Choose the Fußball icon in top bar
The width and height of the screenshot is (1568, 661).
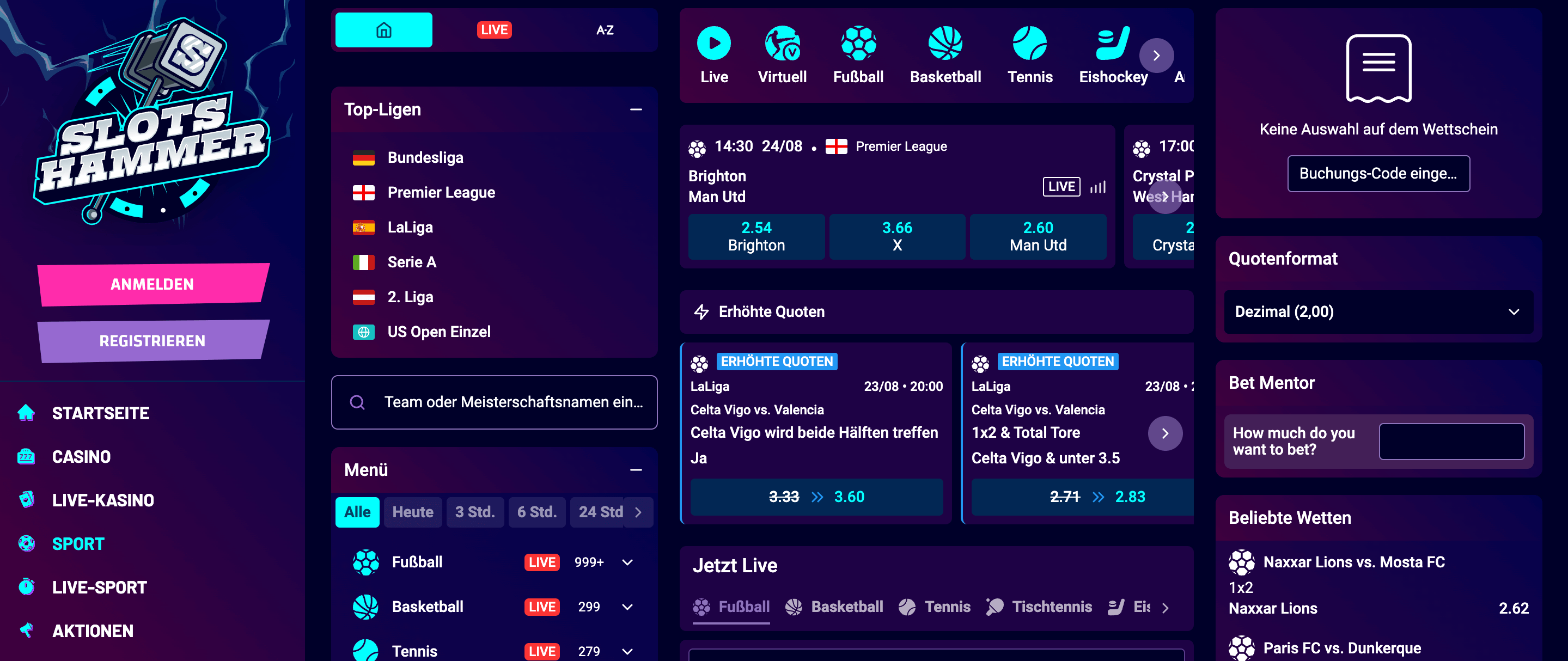pyautogui.click(x=858, y=43)
